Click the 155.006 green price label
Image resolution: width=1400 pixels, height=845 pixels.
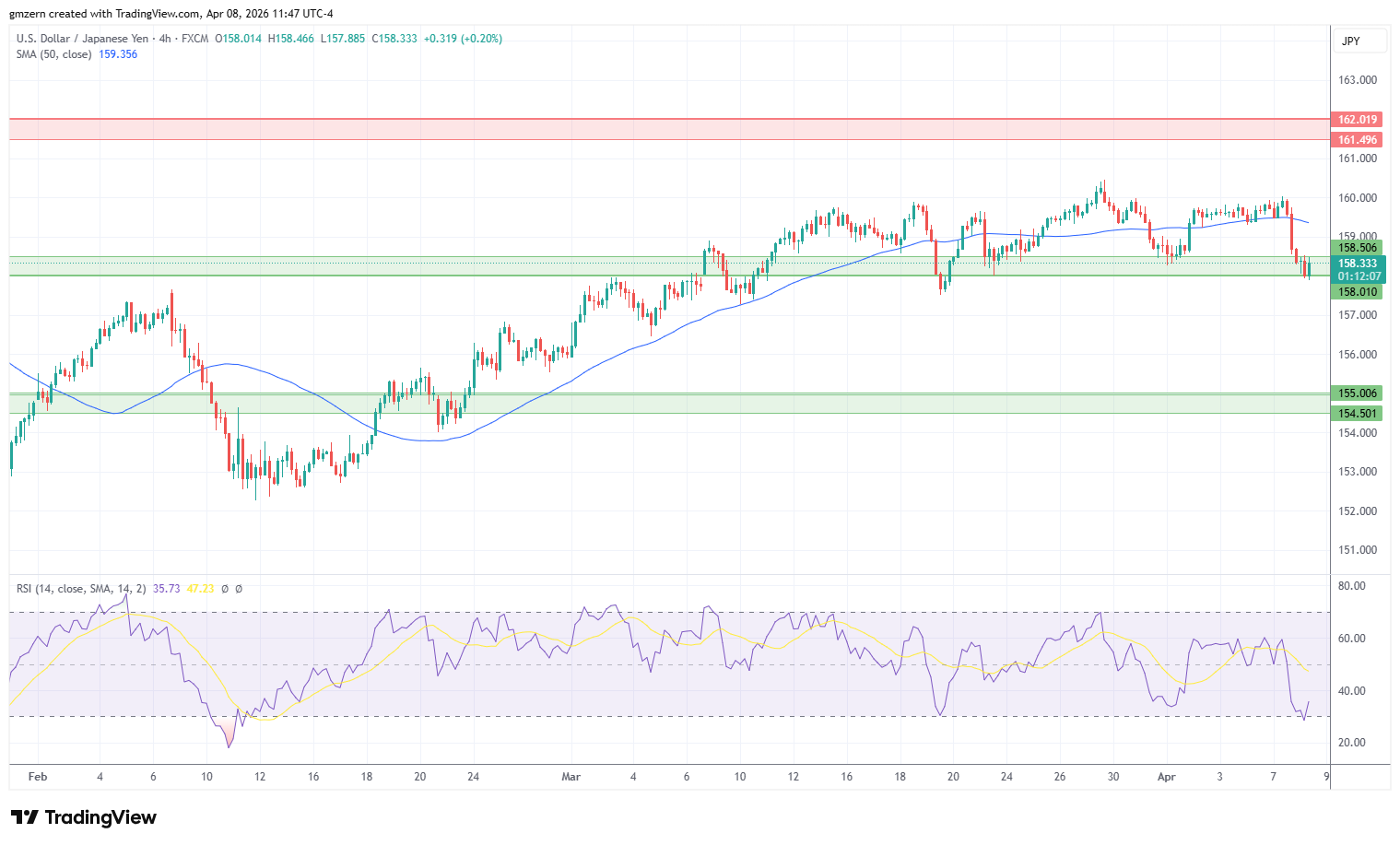point(1358,393)
